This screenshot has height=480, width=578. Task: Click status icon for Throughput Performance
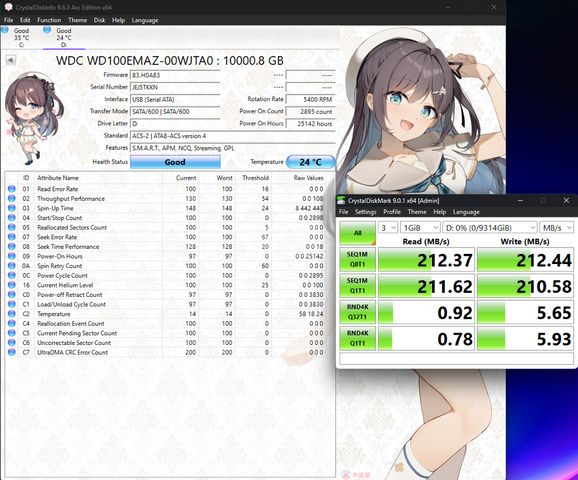point(11,198)
